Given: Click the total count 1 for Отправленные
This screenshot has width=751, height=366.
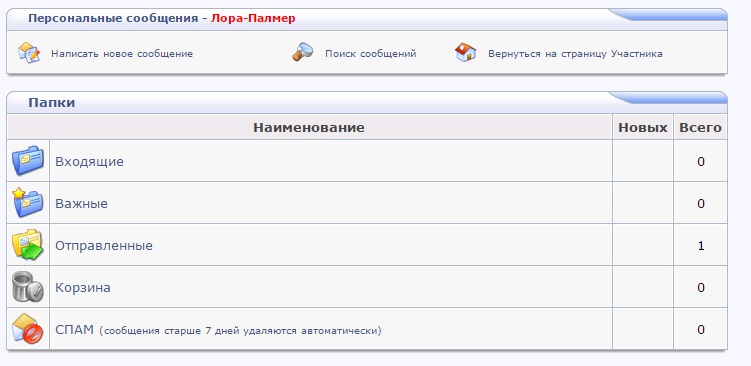Looking at the screenshot, I should (x=701, y=246).
